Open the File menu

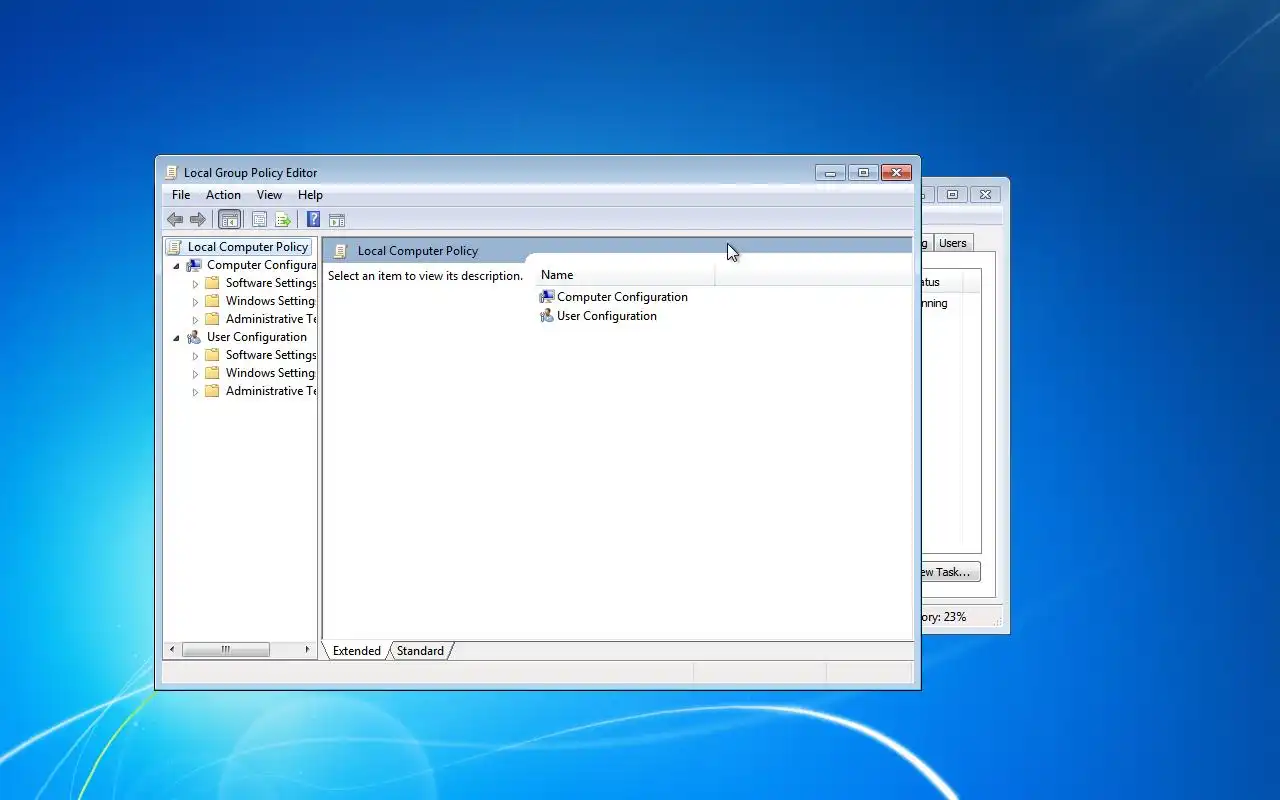(181, 195)
